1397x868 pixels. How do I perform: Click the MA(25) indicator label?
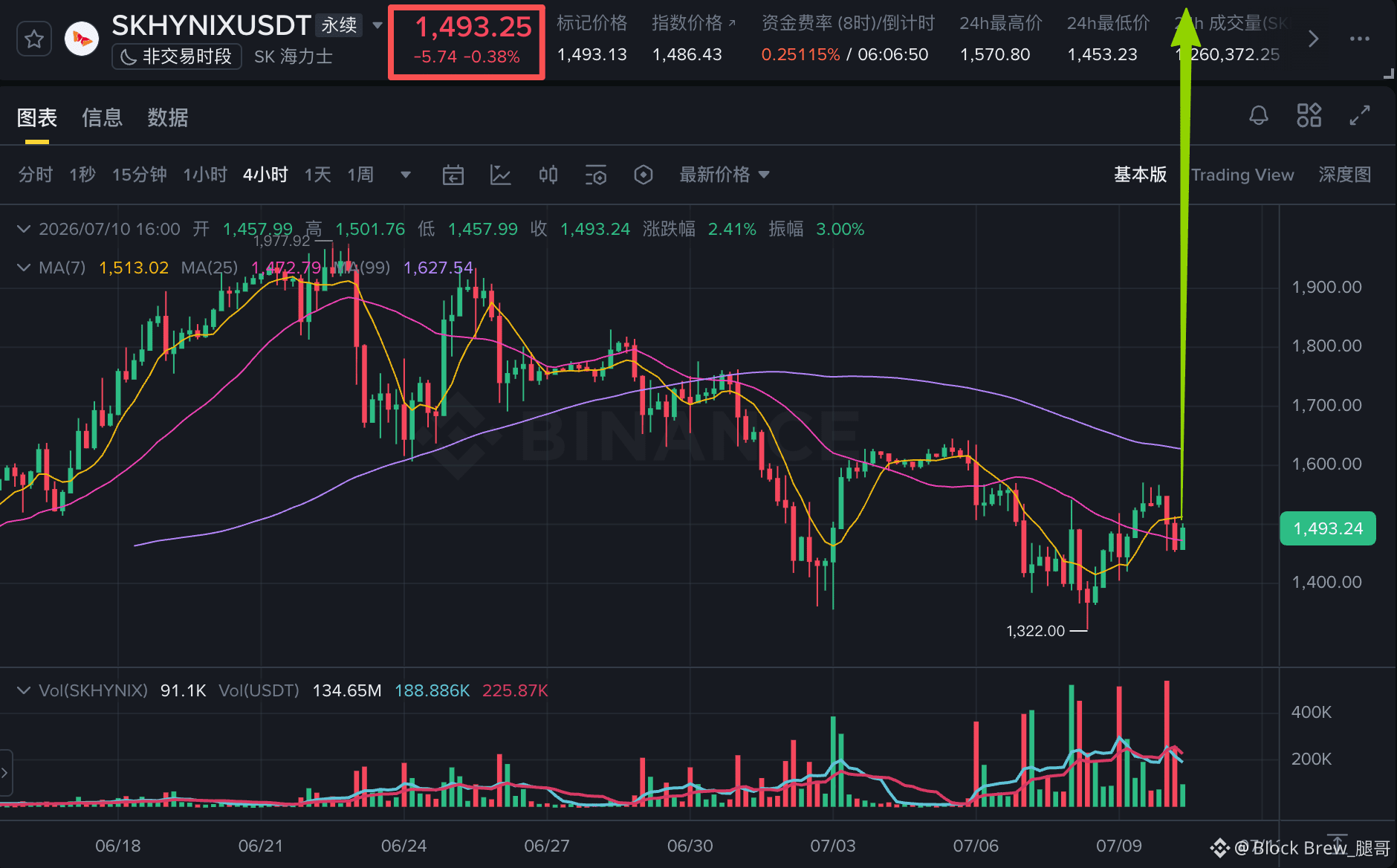pos(210,268)
